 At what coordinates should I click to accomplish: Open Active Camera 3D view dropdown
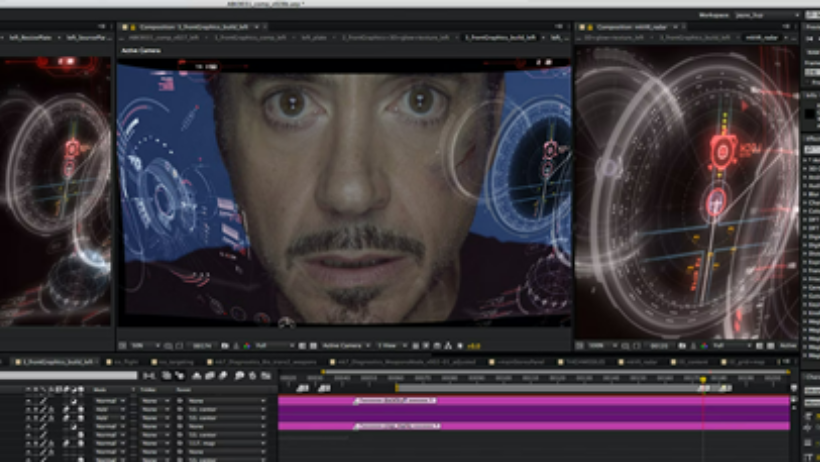[x=346, y=346]
